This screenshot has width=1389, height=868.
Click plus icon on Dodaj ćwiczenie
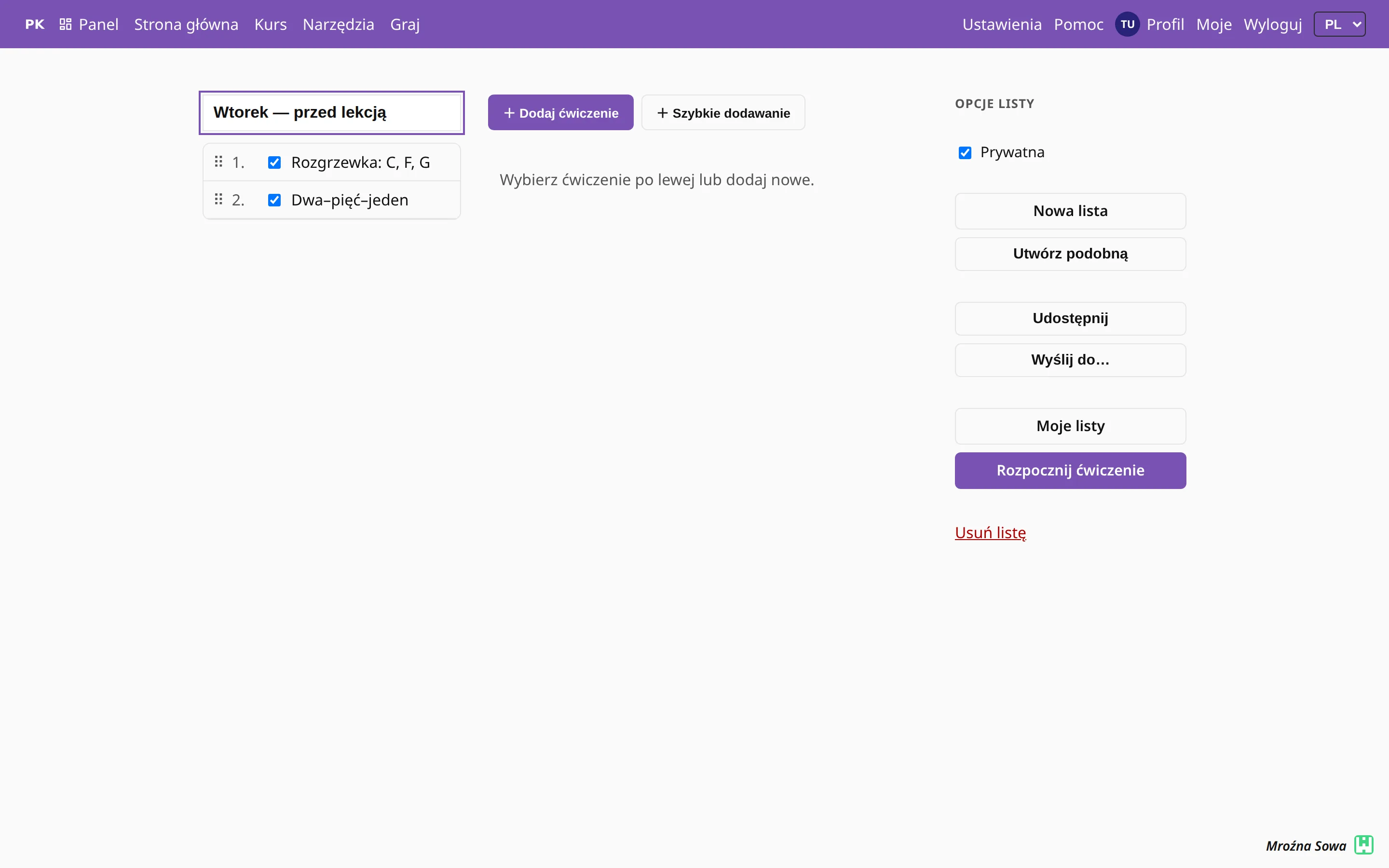point(508,113)
